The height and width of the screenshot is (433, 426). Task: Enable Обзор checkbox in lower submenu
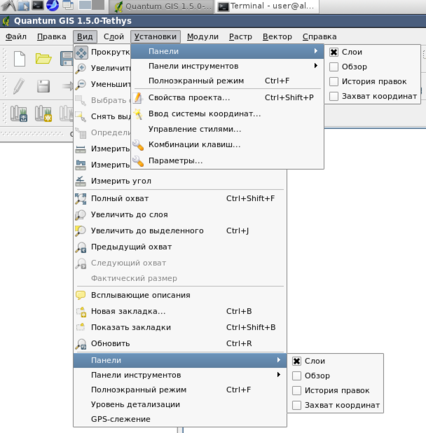click(x=297, y=376)
